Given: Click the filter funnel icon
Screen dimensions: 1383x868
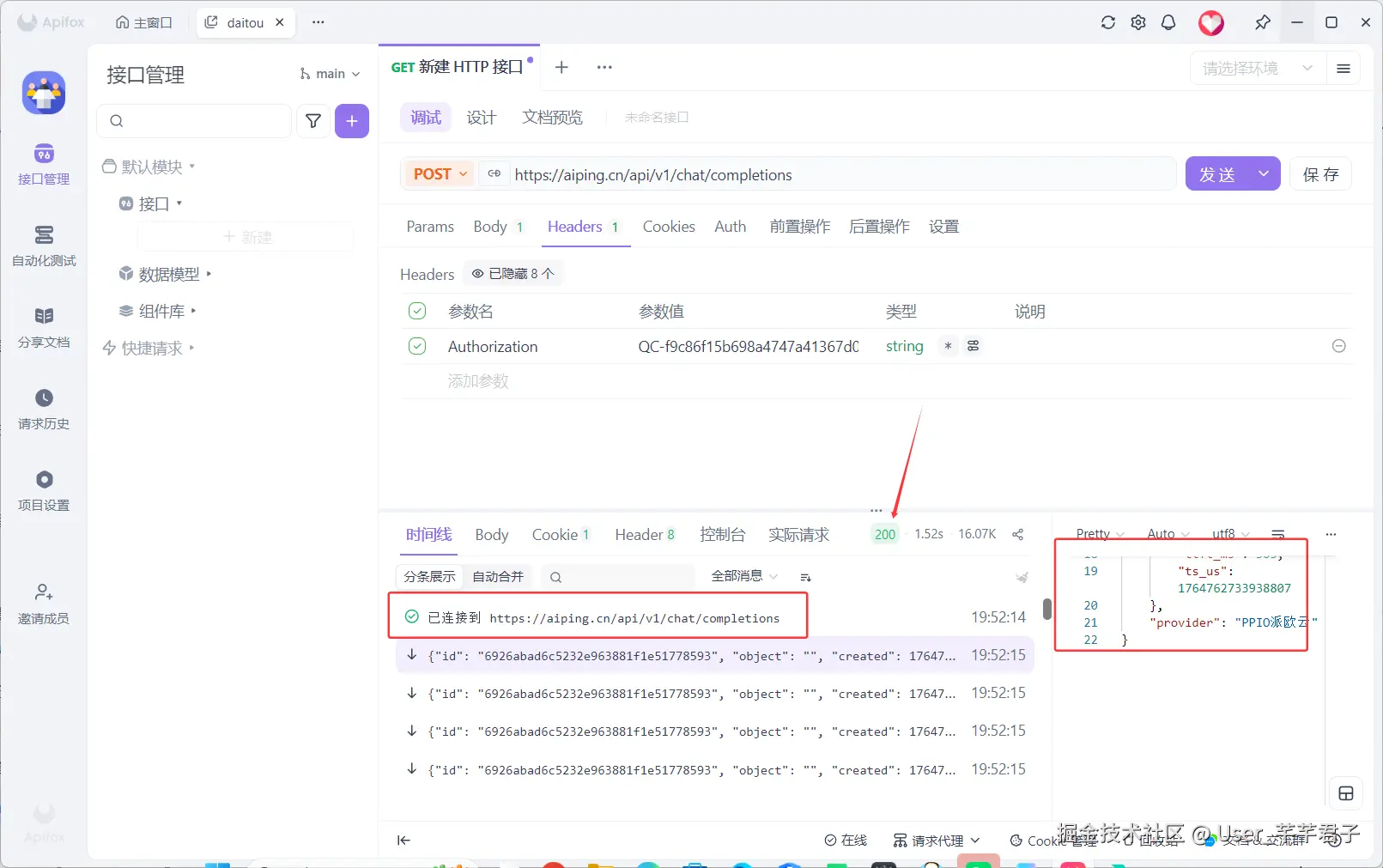Looking at the screenshot, I should (x=313, y=121).
